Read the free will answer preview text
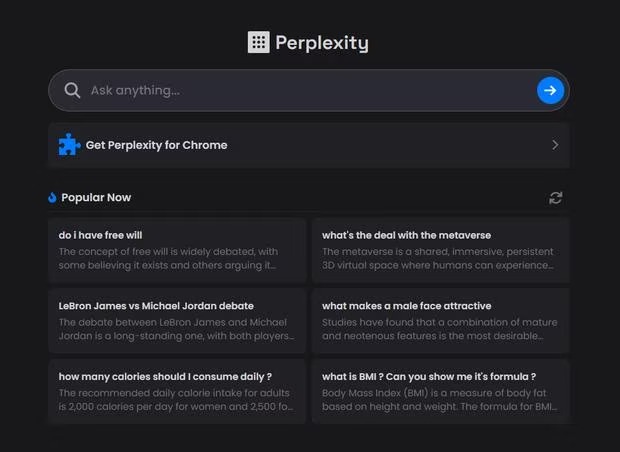620x452 pixels. tap(168, 259)
